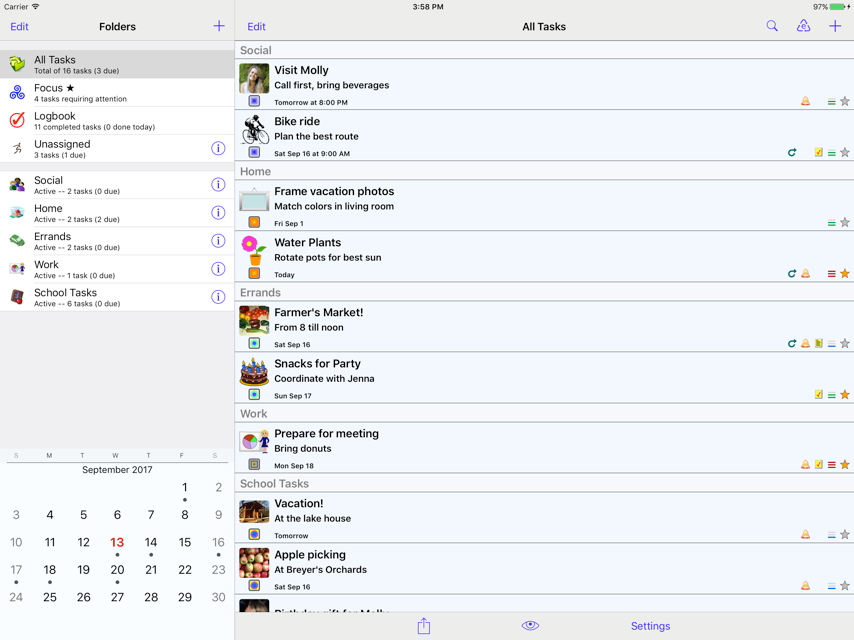Open info for the Home folder

(x=218, y=212)
